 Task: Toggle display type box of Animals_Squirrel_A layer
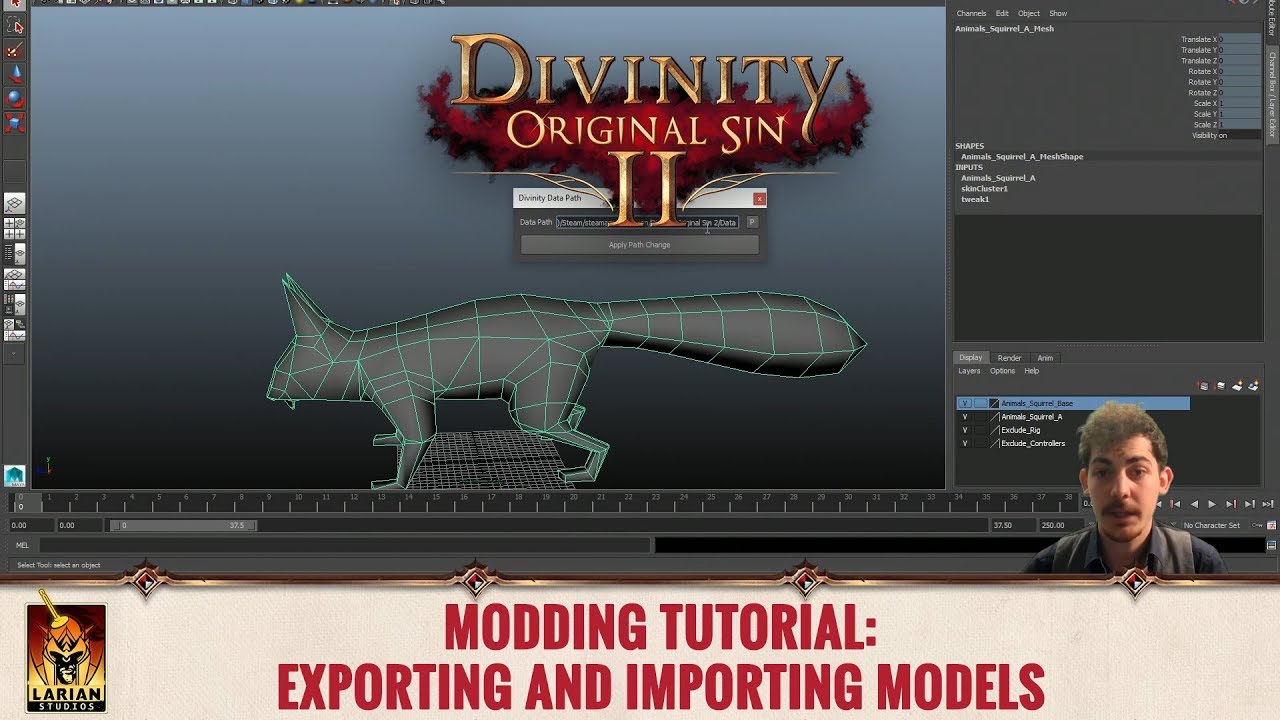point(981,417)
